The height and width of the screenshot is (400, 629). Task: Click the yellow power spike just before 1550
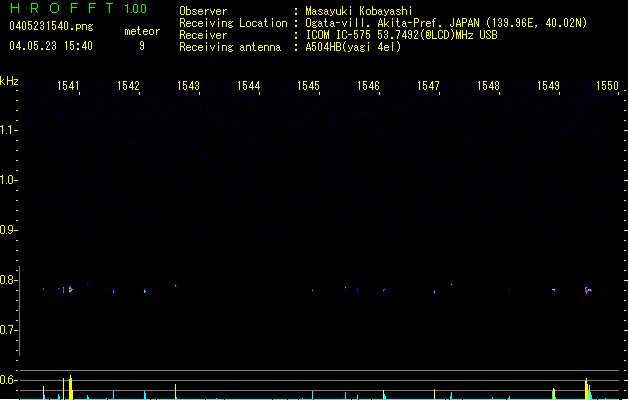[586, 389]
